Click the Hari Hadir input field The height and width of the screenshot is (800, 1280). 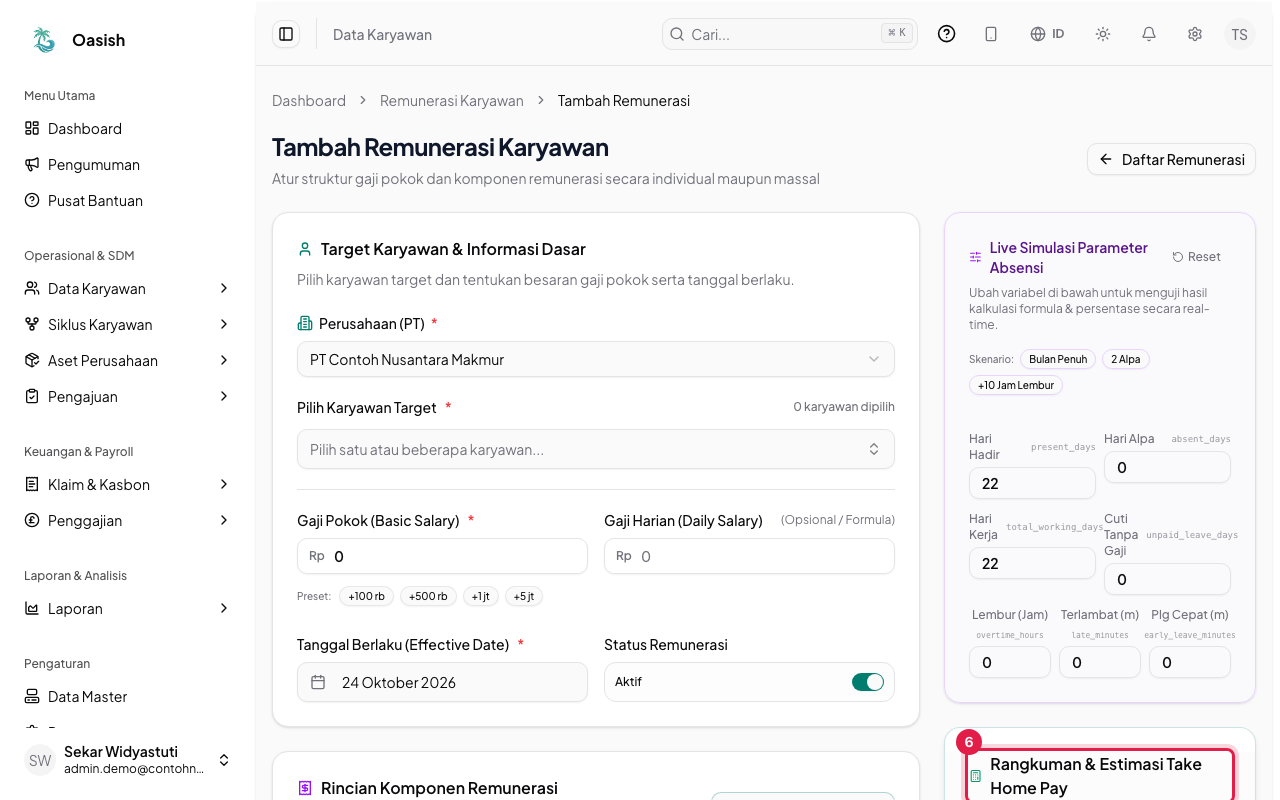[x=1032, y=483]
